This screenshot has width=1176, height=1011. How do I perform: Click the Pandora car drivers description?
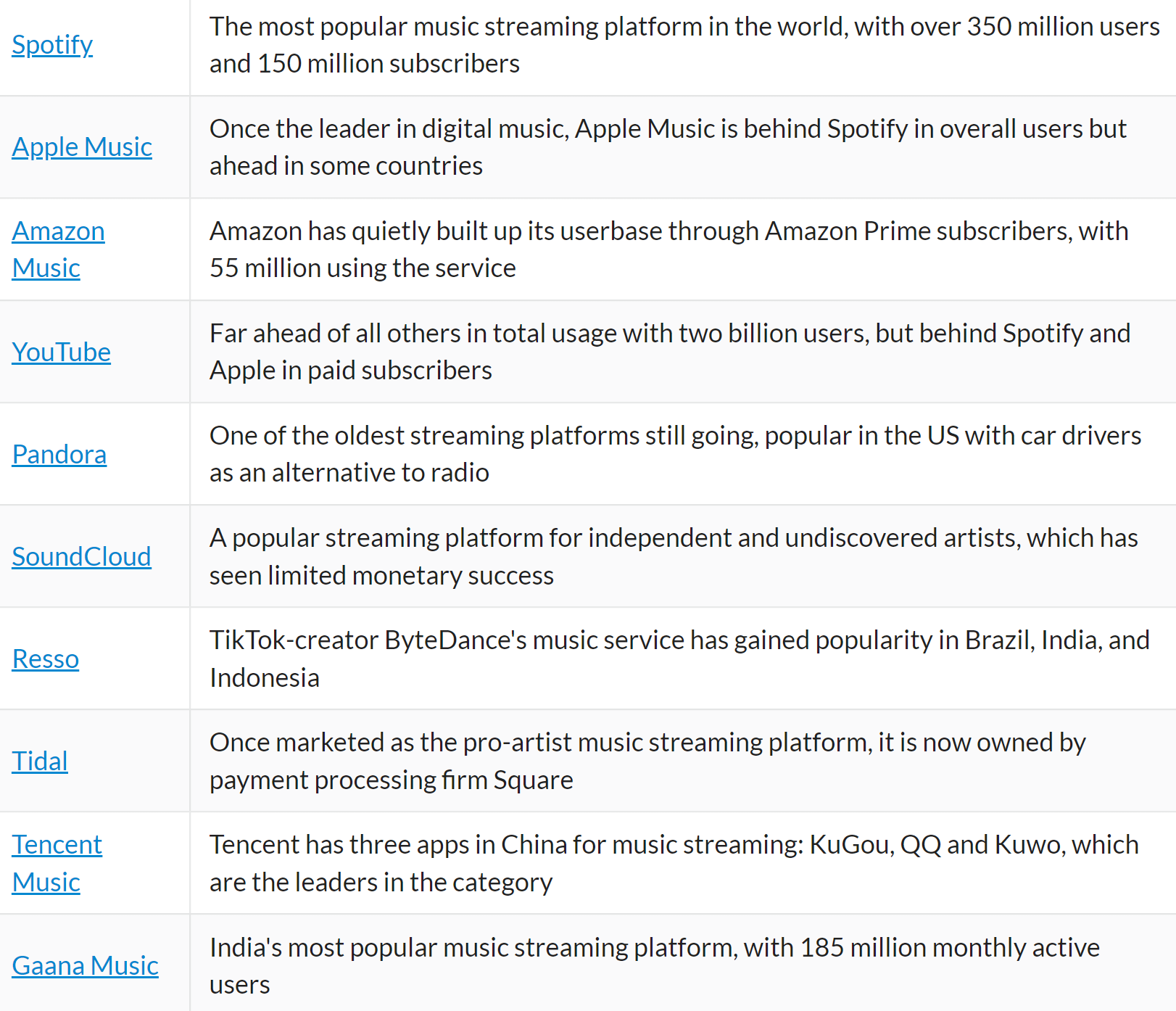[675, 454]
